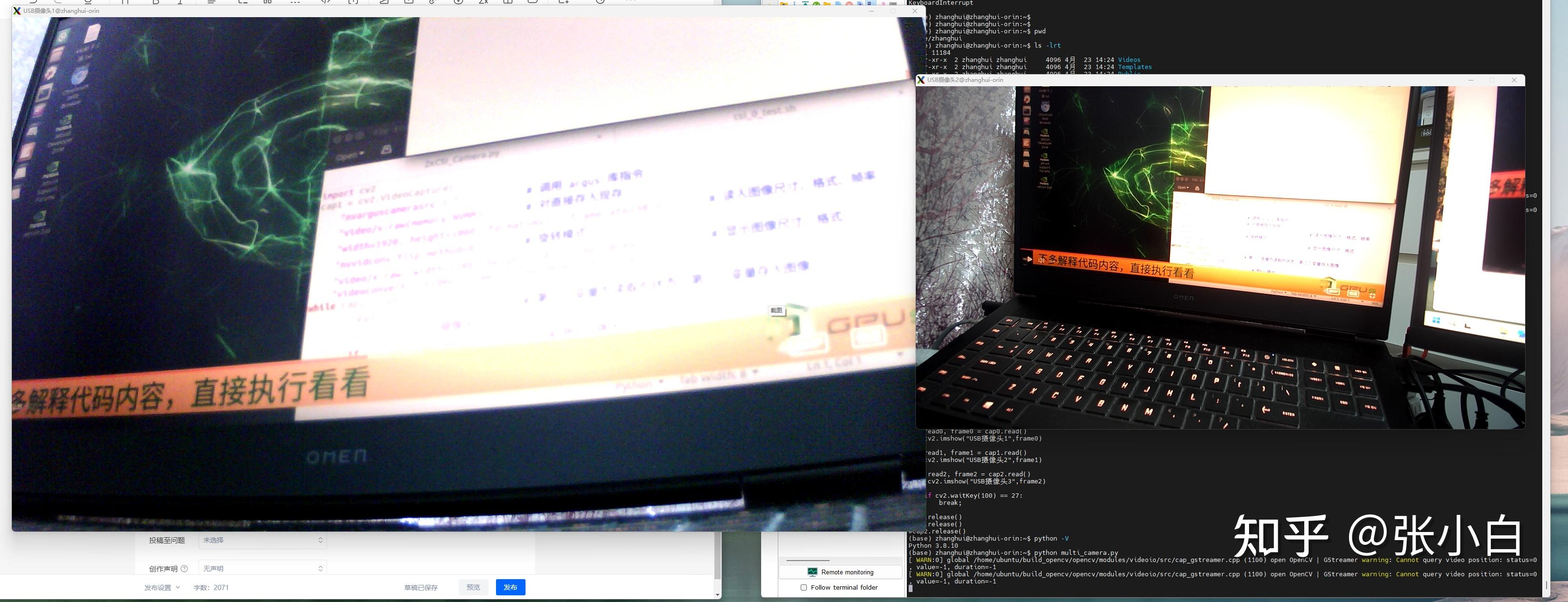Click the terminal prompt cursor line
The width and height of the screenshot is (1568, 602).
click(x=911, y=589)
